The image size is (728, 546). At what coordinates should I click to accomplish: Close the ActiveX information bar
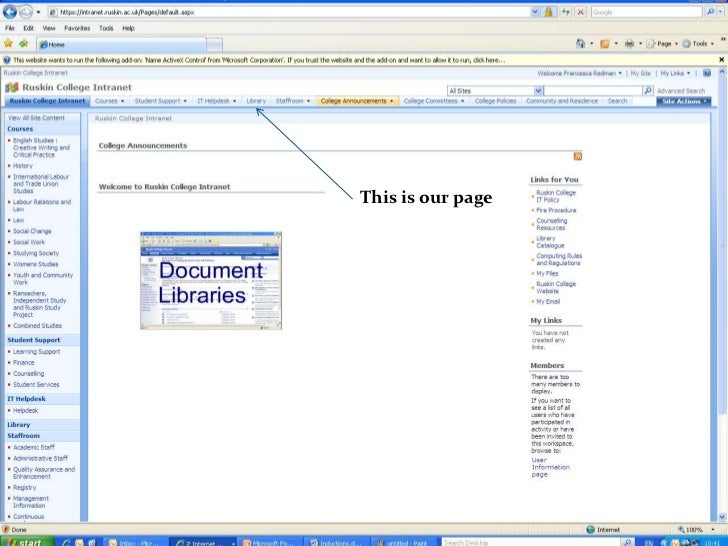click(722, 59)
